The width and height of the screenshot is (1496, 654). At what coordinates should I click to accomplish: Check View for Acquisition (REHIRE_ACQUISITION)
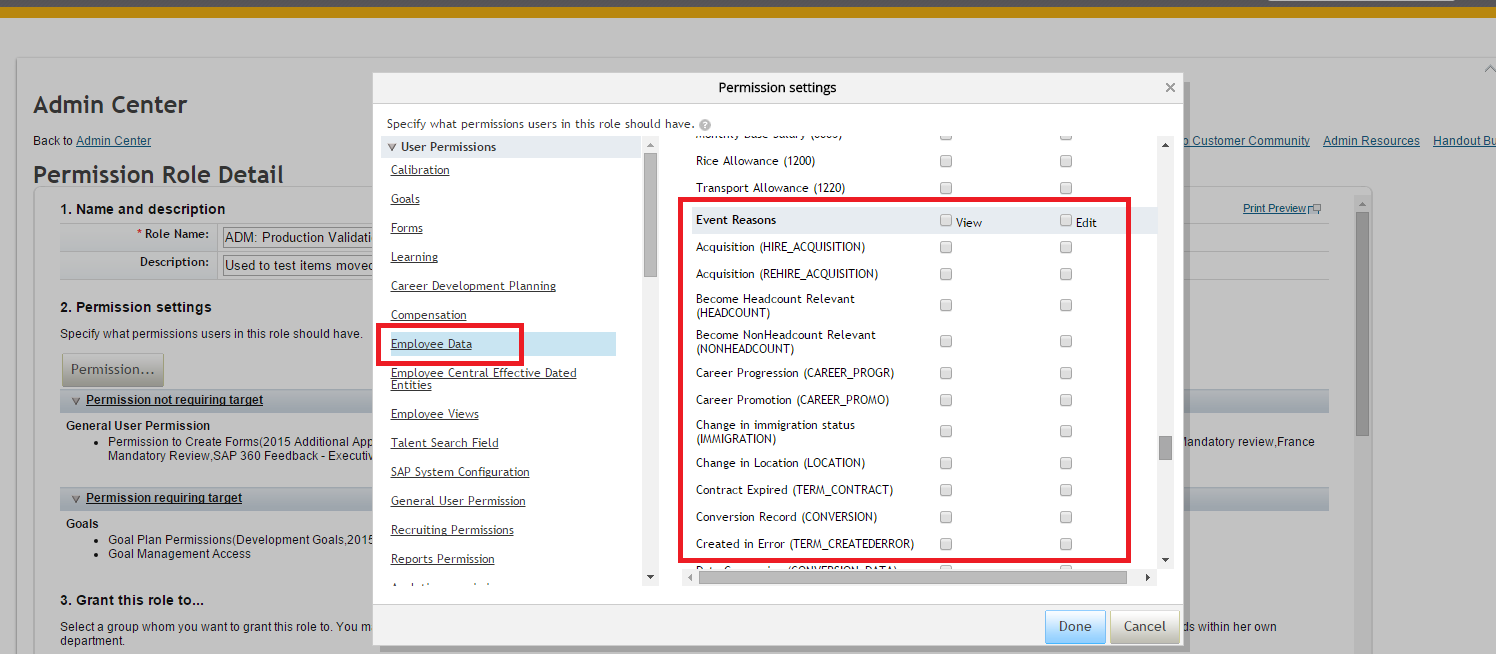pos(946,274)
